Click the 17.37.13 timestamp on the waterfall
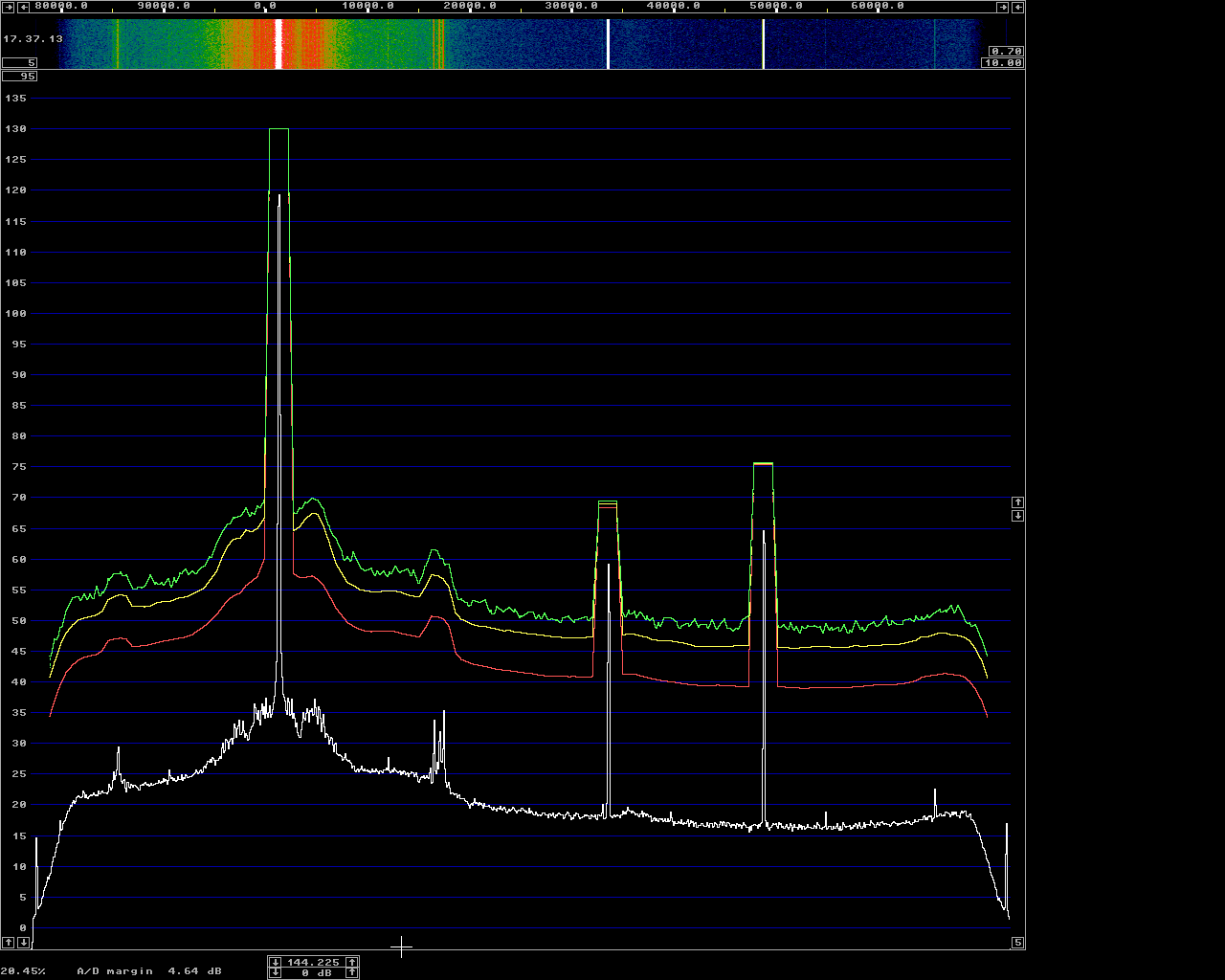This screenshot has width=1225, height=980. 33,38
